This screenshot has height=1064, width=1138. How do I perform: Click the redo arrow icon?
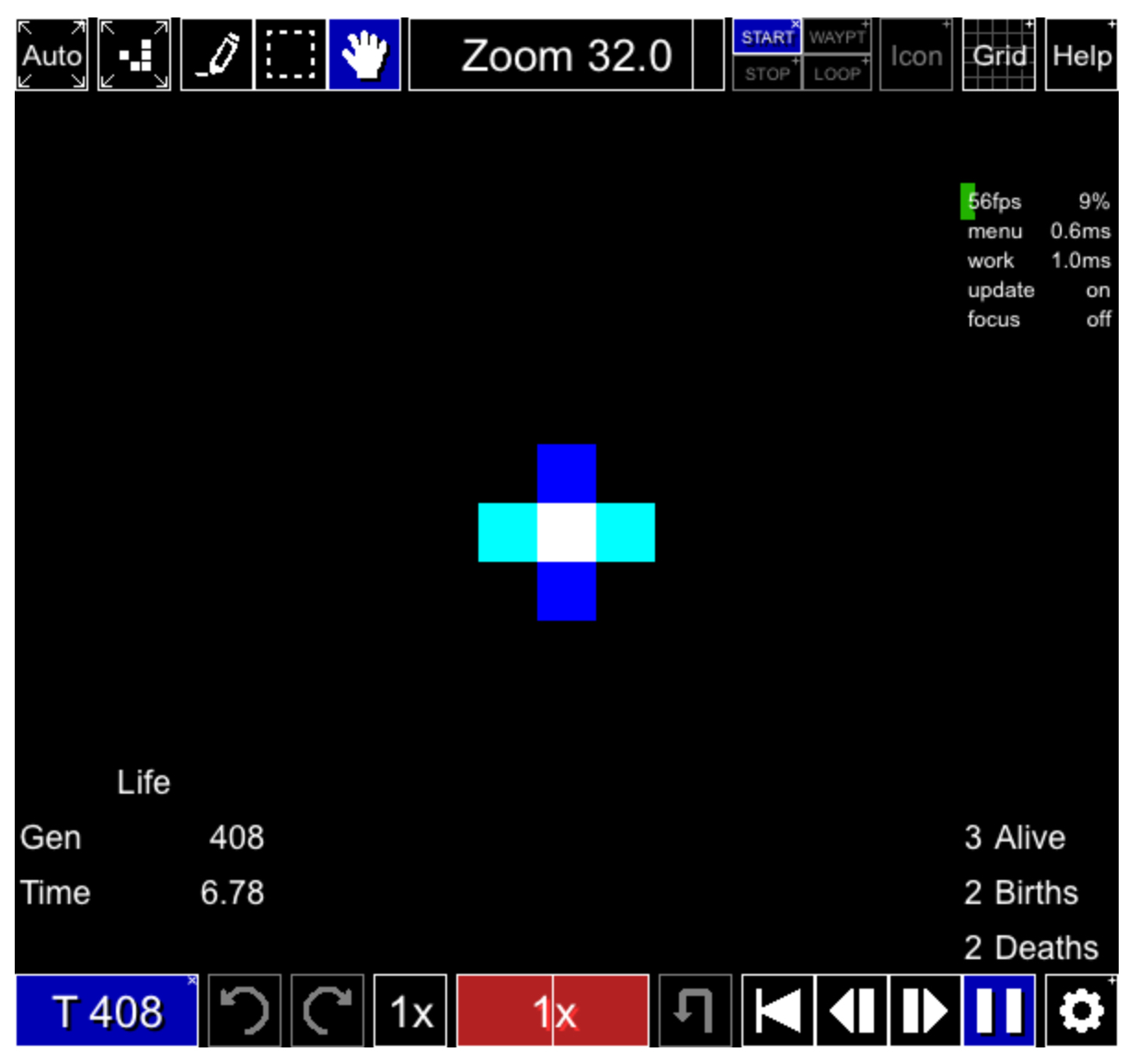pos(328,1011)
